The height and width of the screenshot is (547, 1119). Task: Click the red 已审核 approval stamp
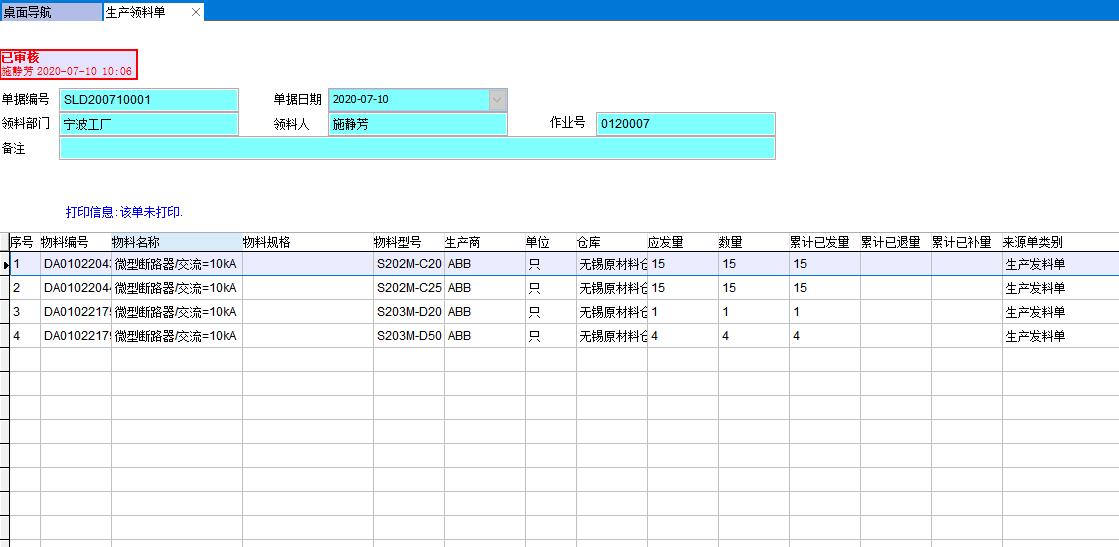pyautogui.click(x=68, y=64)
